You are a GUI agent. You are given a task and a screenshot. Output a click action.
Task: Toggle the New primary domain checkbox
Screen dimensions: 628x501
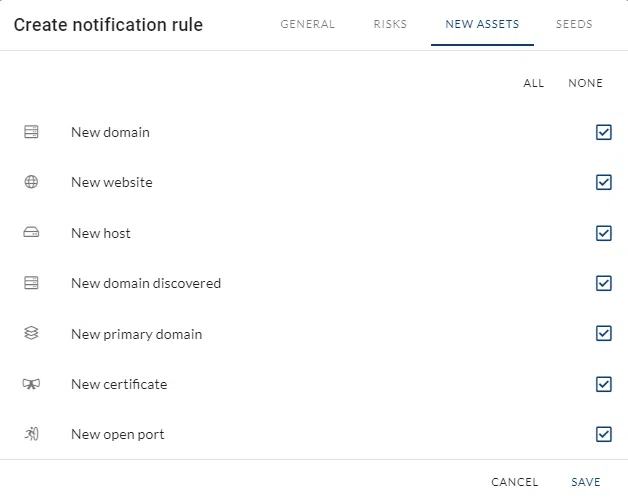click(603, 334)
